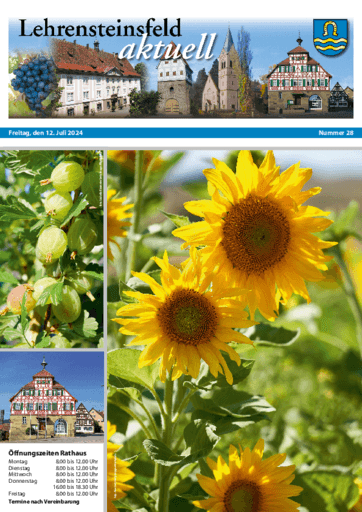Click the 'Donnerstag' row label
The width and height of the screenshot is (362, 512).
coord(23,481)
